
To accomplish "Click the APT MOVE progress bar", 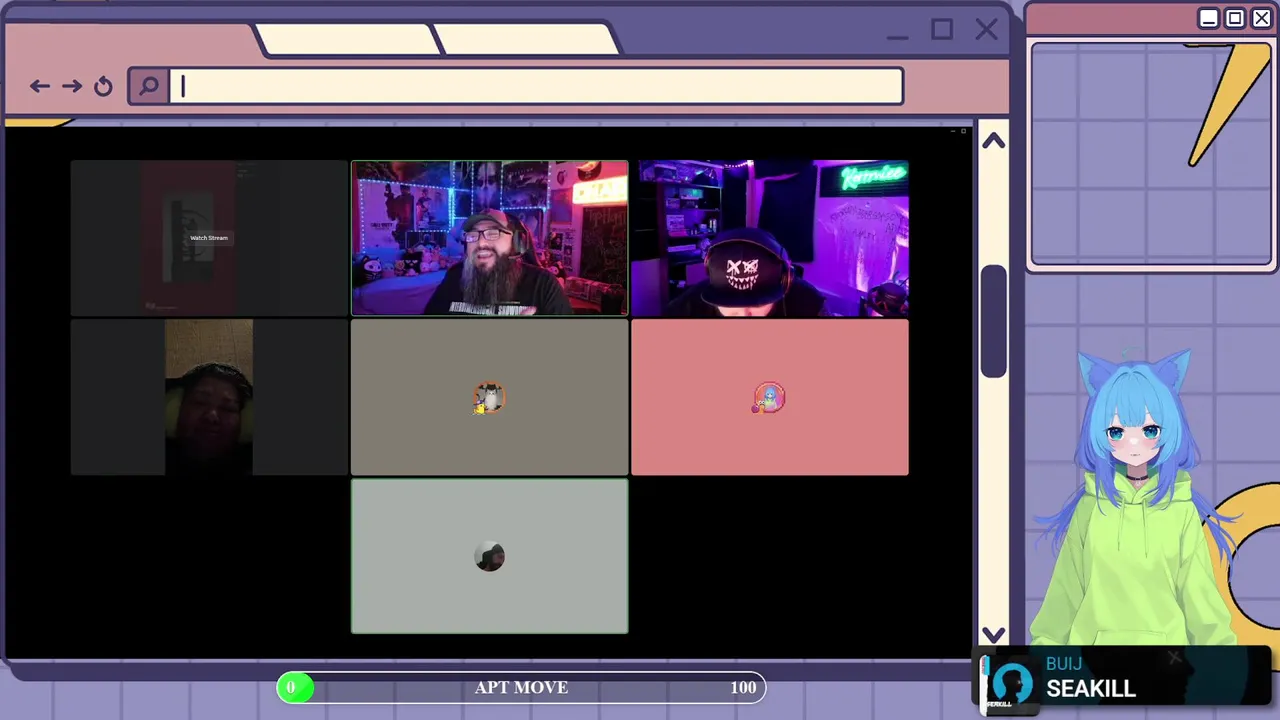I will click(521, 687).
